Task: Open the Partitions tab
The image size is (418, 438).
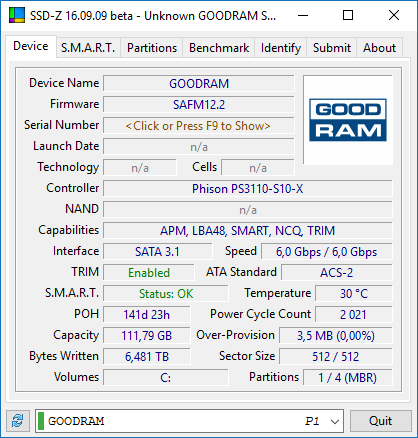Action: click(152, 48)
